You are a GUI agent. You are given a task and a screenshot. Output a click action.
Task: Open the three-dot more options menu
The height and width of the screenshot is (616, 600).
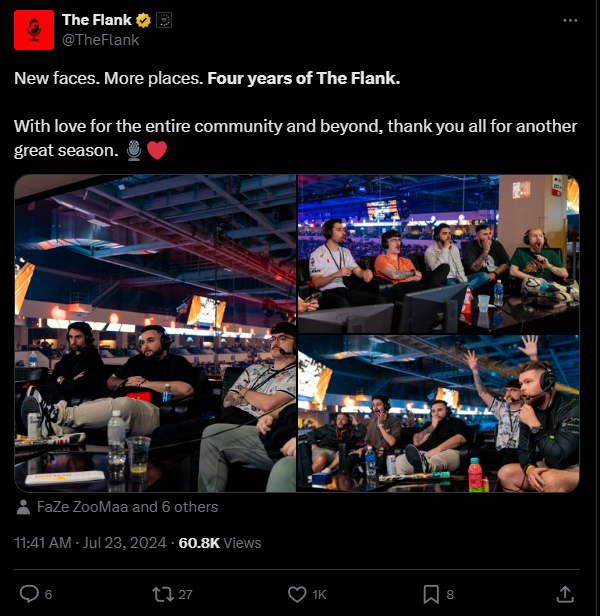tap(570, 20)
